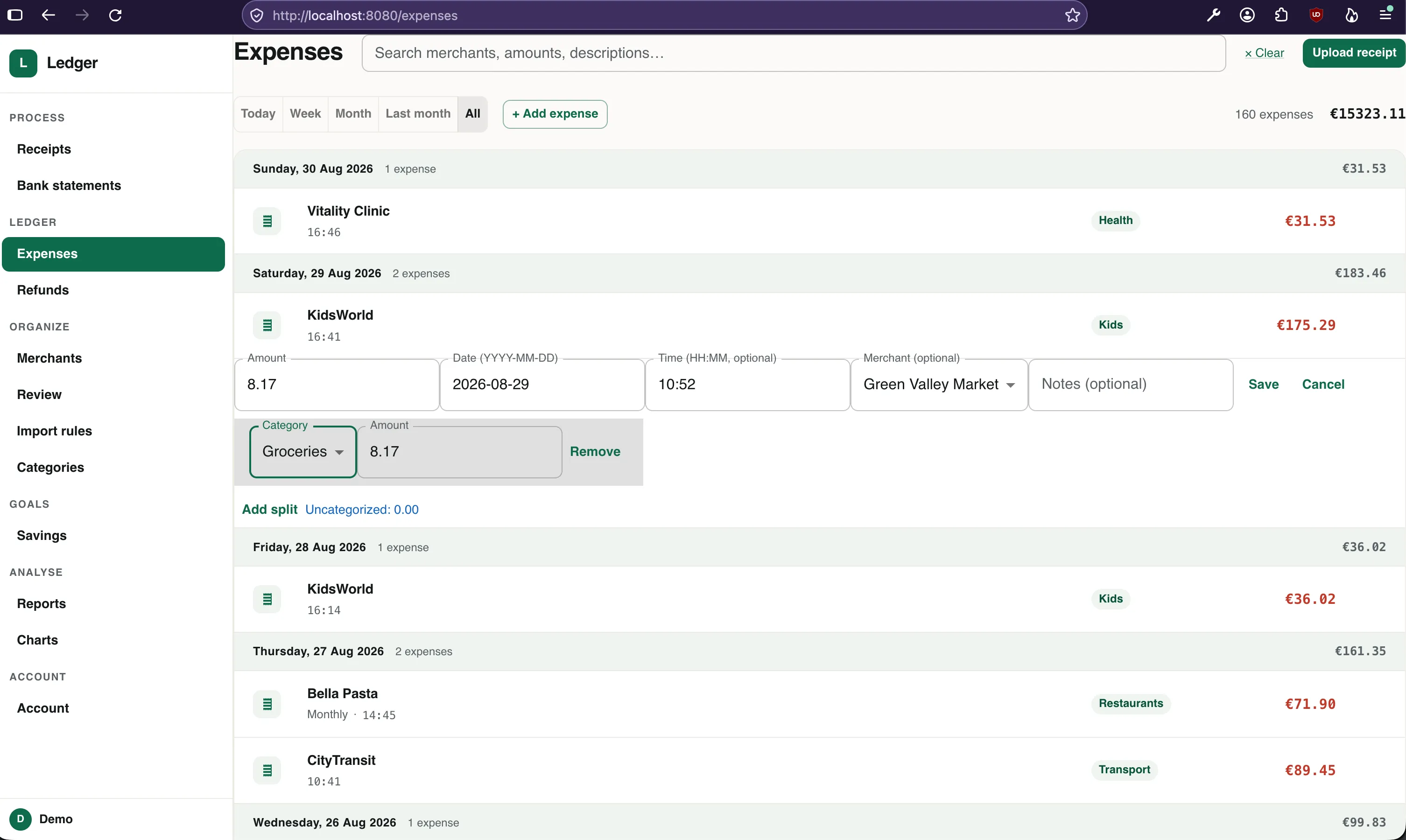Open the Merchants page
This screenshot has width=1406, height=840.
tap(113, 358)
